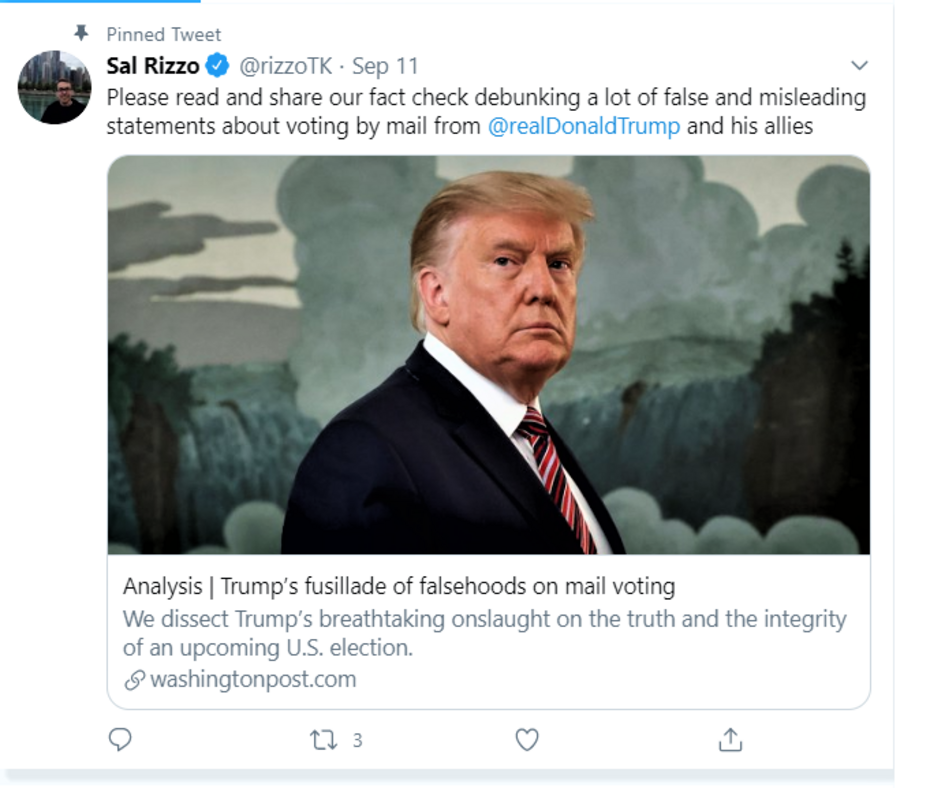Open the share tweet options icon

point(730,739)
